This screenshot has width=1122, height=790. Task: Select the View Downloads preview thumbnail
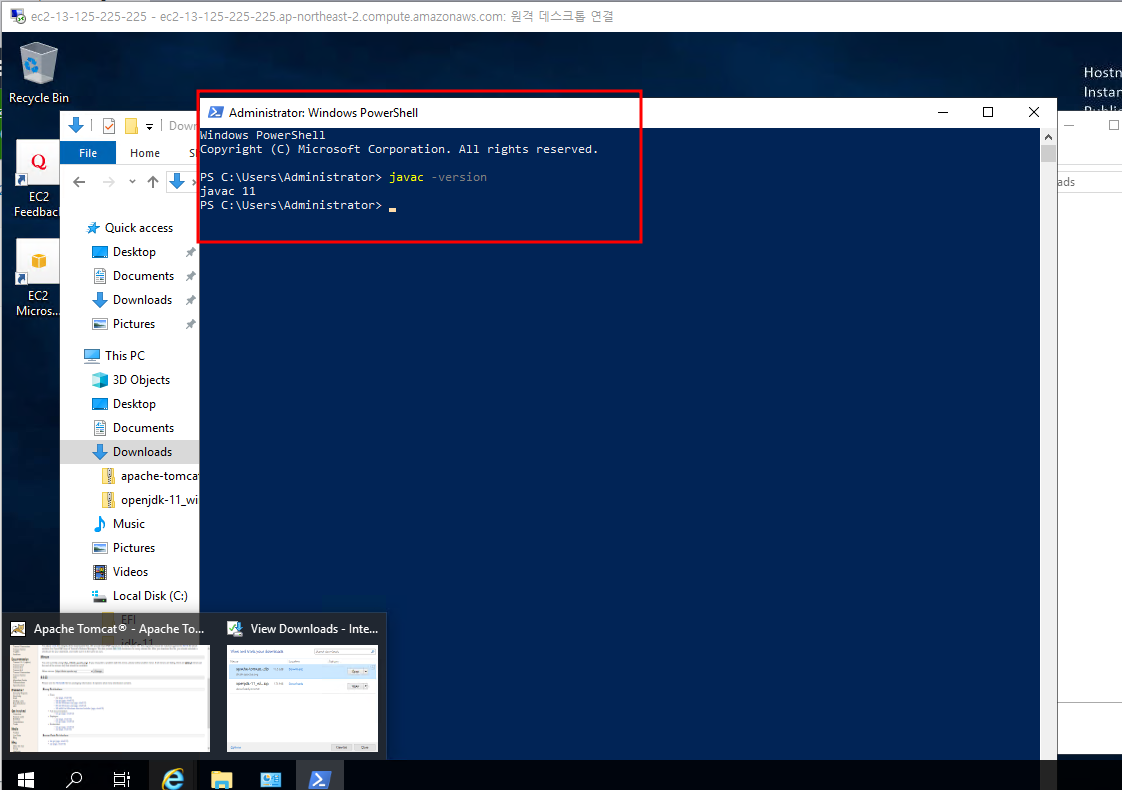pos(303,698)
